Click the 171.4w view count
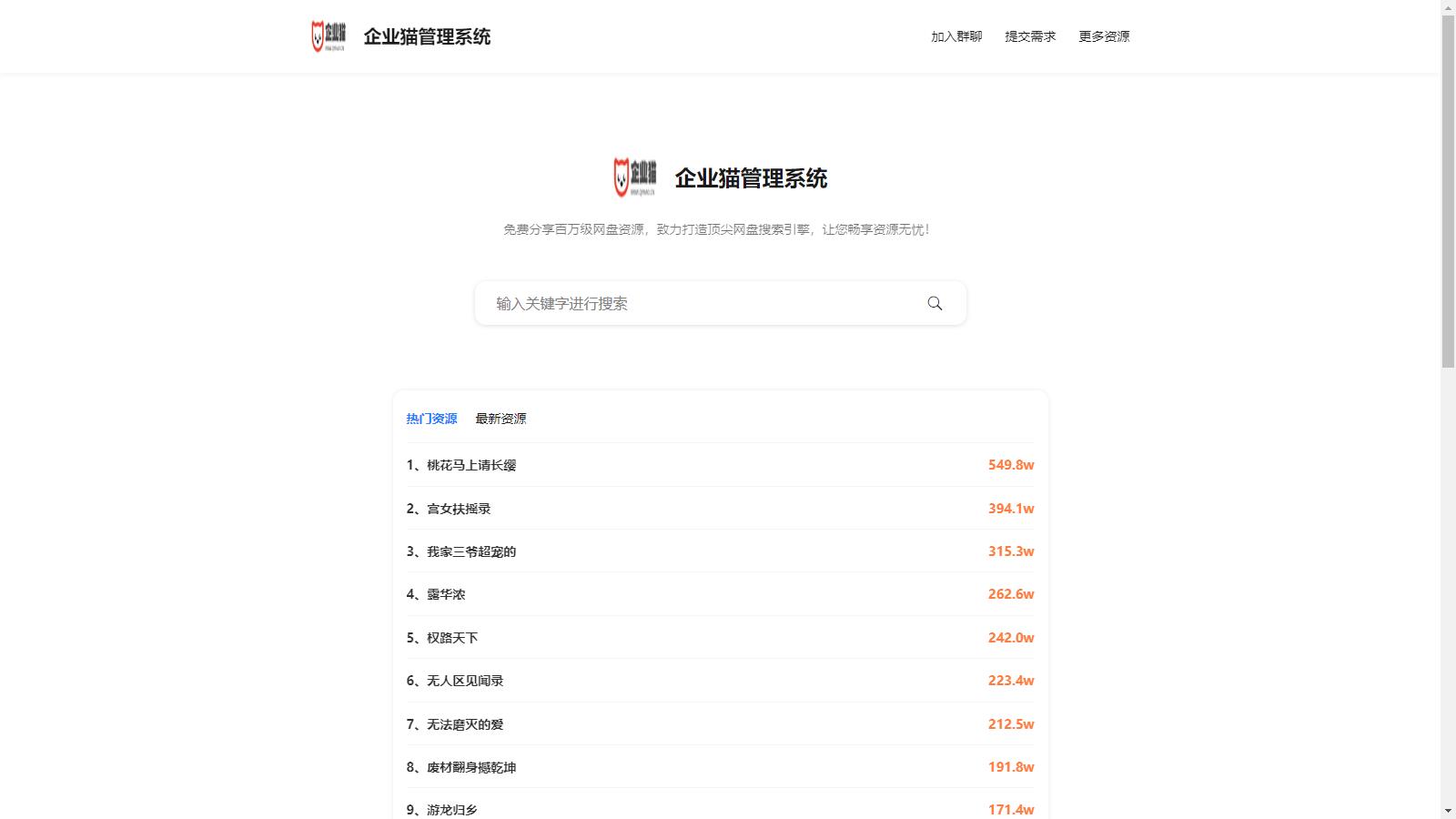This screenshot has width=1456, height=819. (x=1011, y=810)
